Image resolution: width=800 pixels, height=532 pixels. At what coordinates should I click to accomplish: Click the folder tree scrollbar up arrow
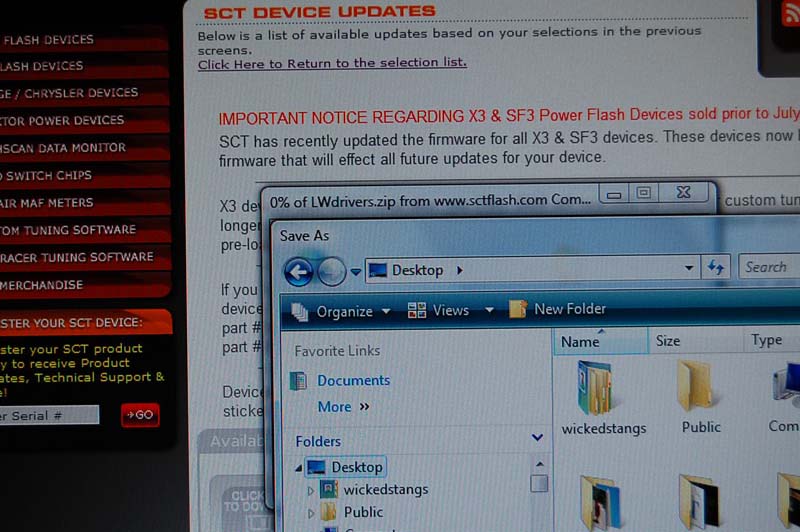pos(539,464)
